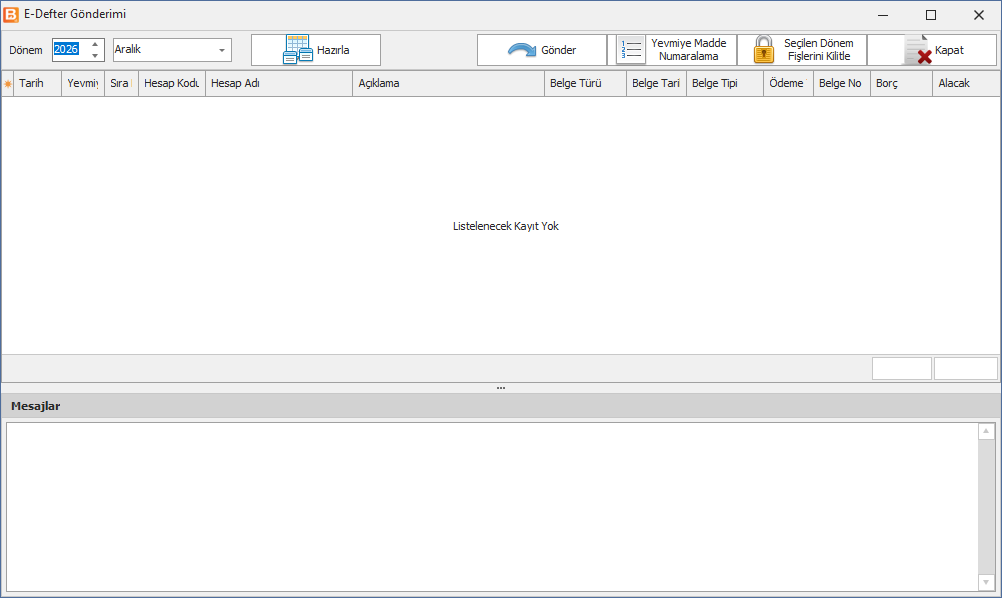Image resolution: width=1002 pixels, height=598 pixels.
Task: Minimize the E-Defter Gönderimi window
Action: [883, 15]
